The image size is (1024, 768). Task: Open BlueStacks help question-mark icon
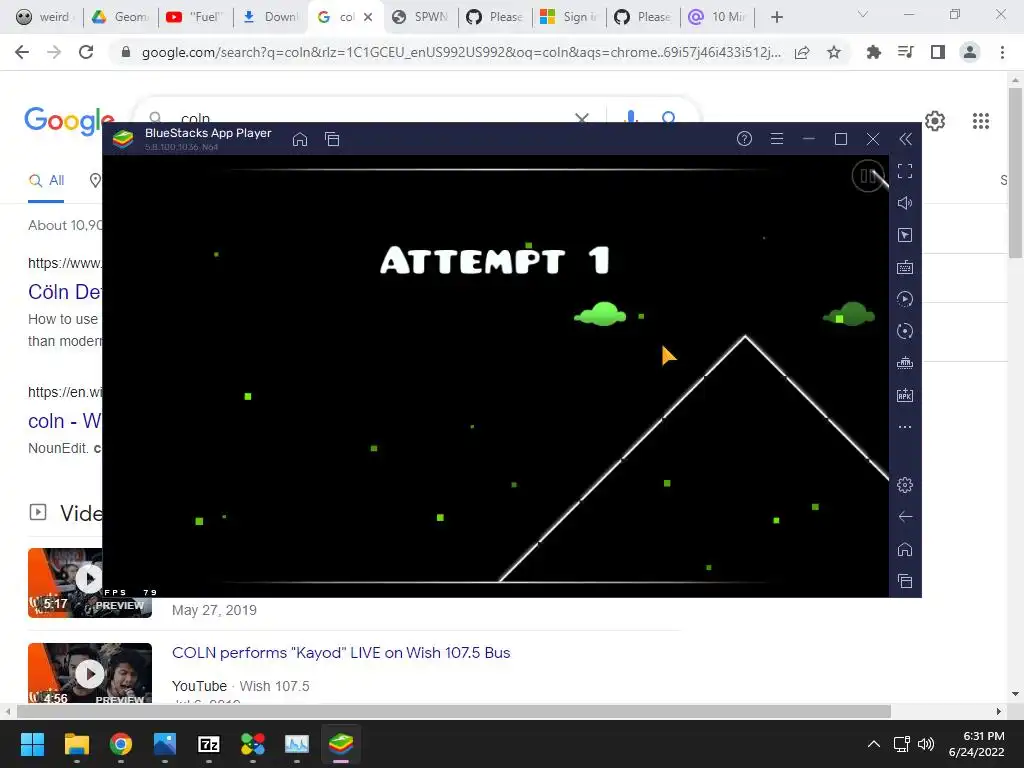click(x=744, y=138)
